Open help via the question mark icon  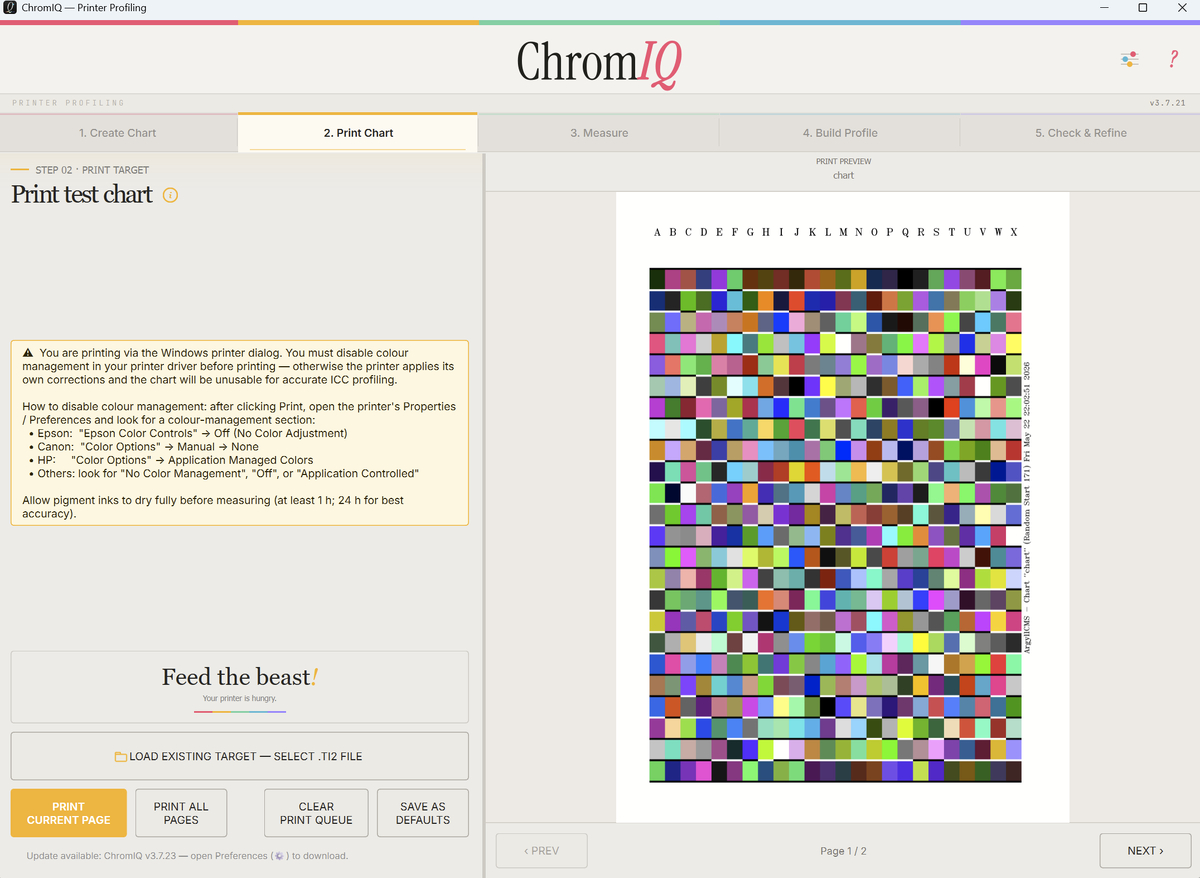tap(1173, 60)
